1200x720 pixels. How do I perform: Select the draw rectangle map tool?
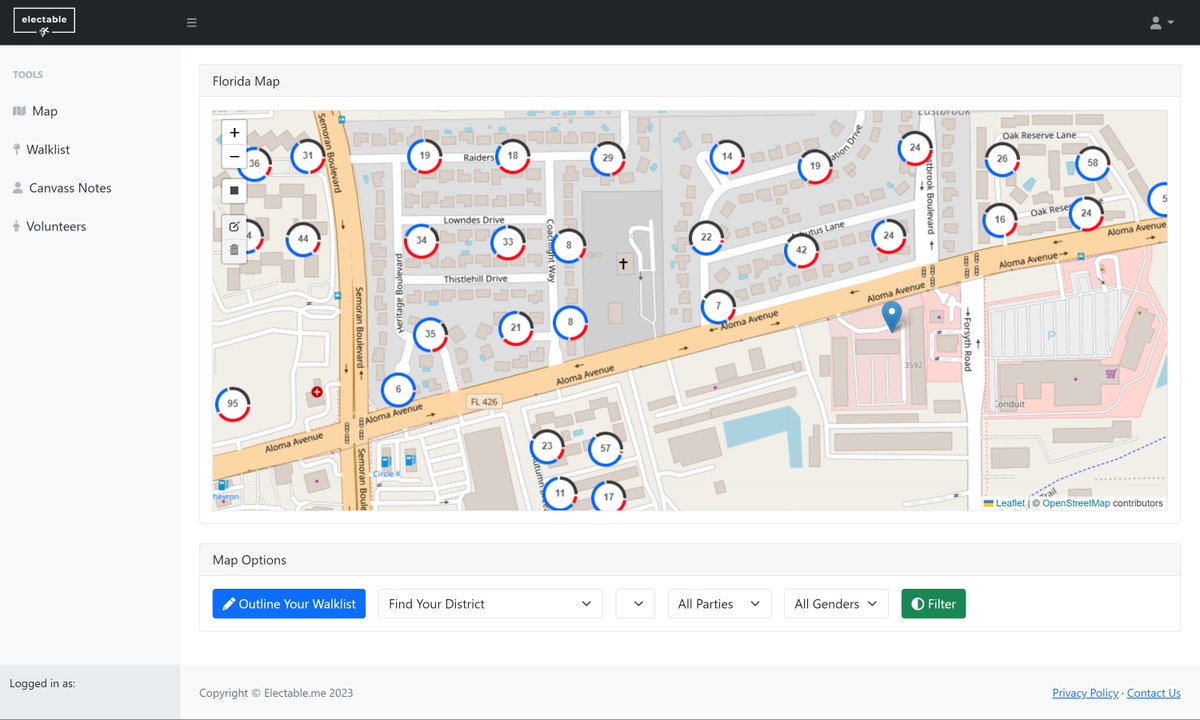click(x=234, y=190)
